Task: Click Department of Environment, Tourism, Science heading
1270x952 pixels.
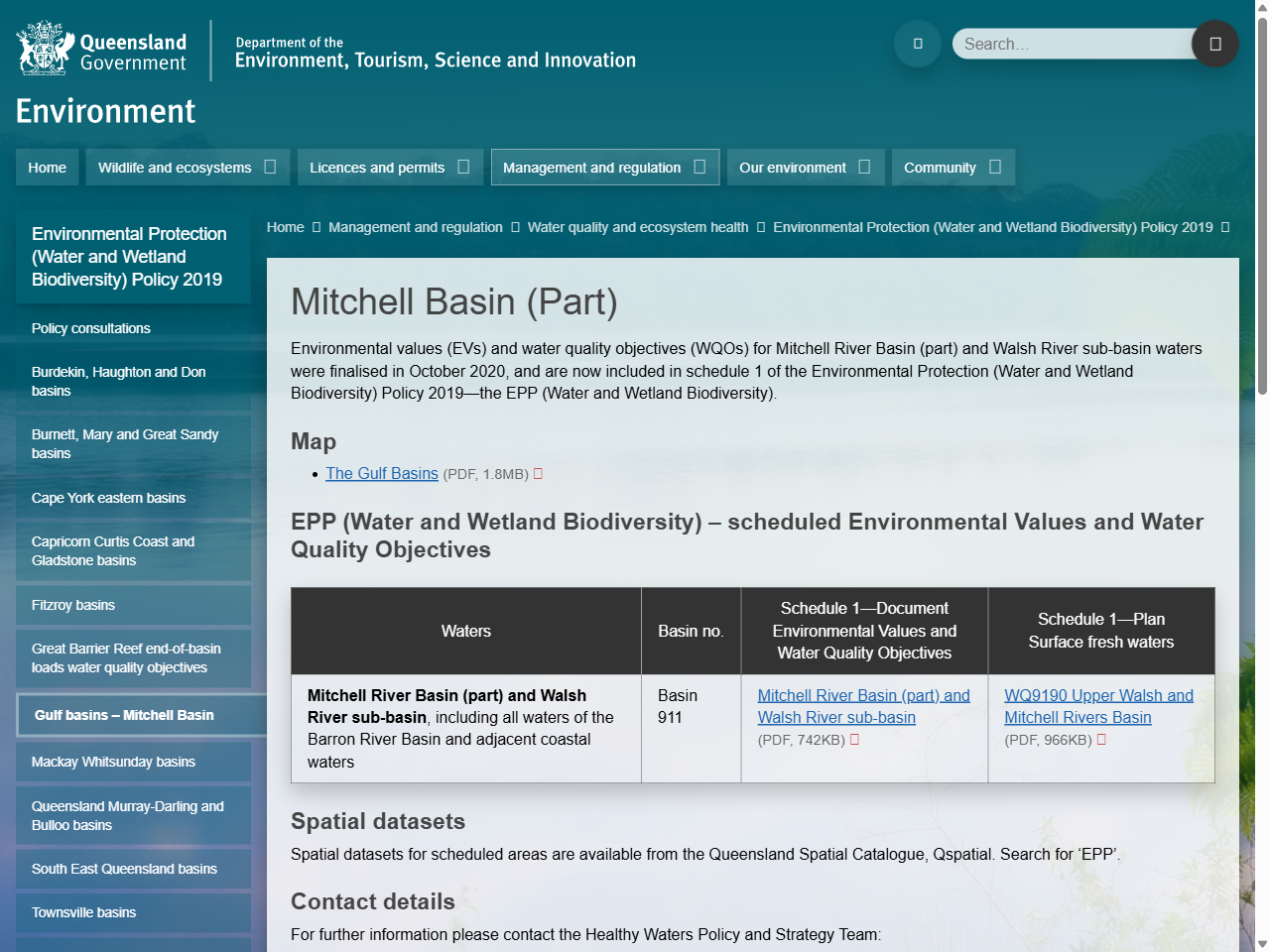Action: 436,54
